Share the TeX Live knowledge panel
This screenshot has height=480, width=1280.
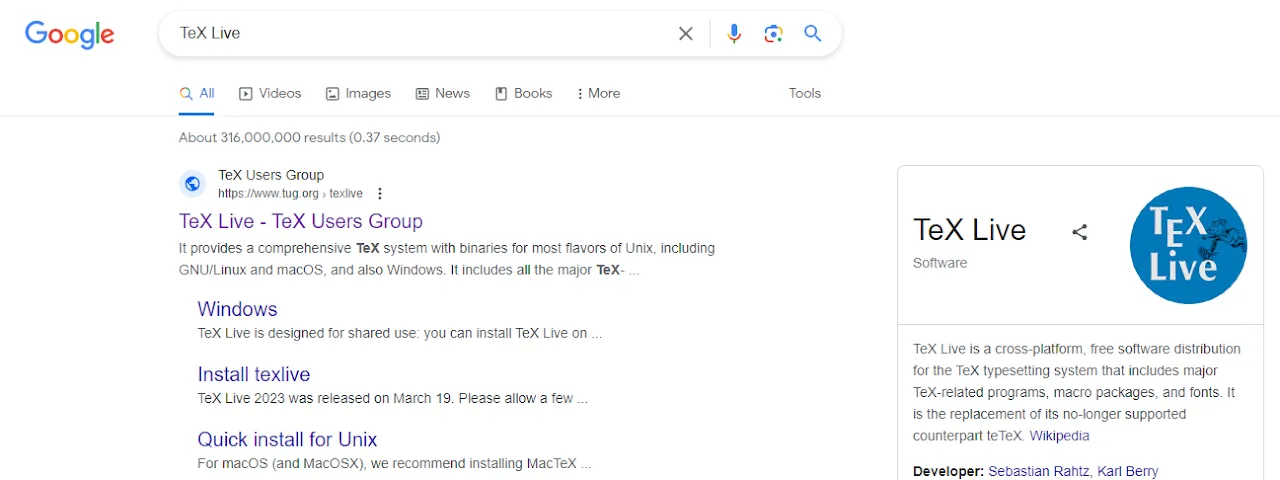coord(1079,232)
